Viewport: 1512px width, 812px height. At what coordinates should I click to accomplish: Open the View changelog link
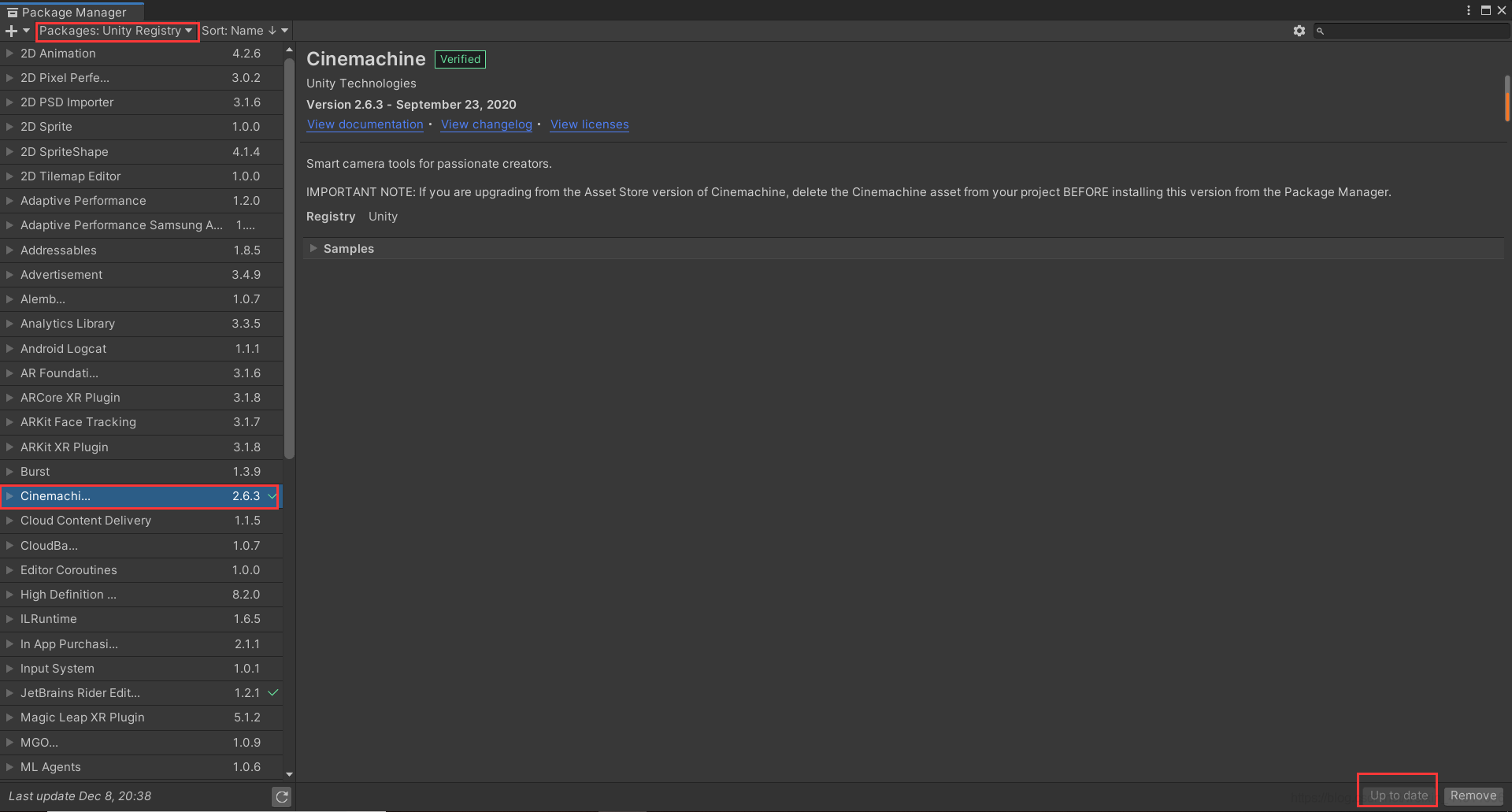tap(487, 124)
